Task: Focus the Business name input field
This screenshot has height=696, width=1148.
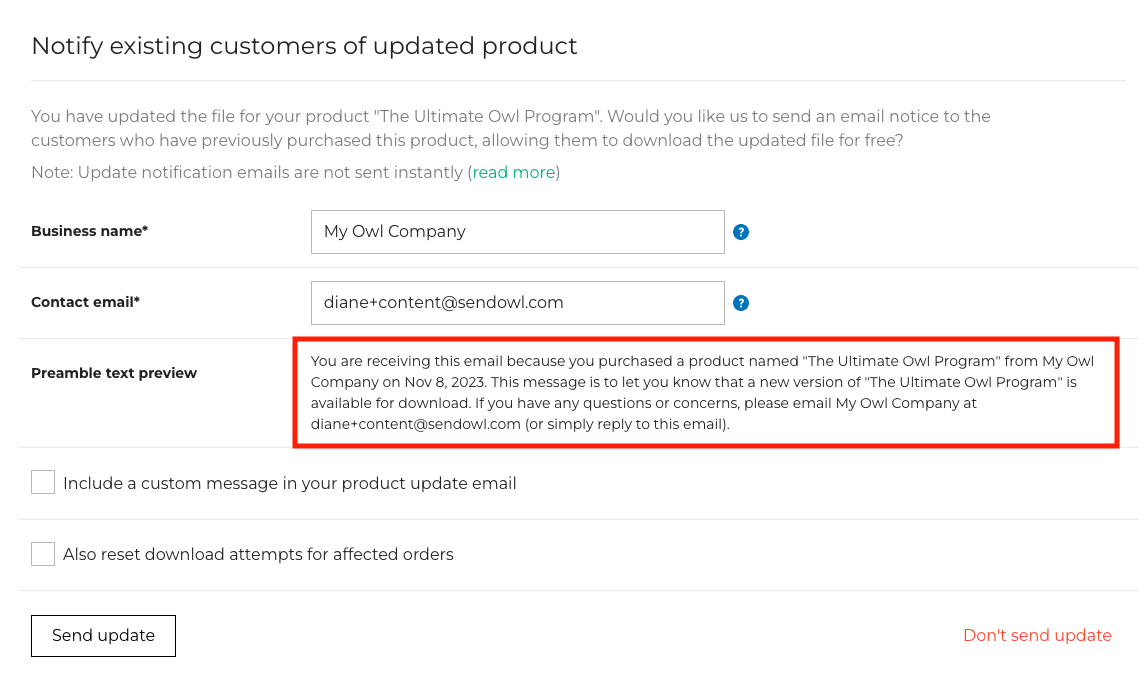Action: click(x=517, y=232)
